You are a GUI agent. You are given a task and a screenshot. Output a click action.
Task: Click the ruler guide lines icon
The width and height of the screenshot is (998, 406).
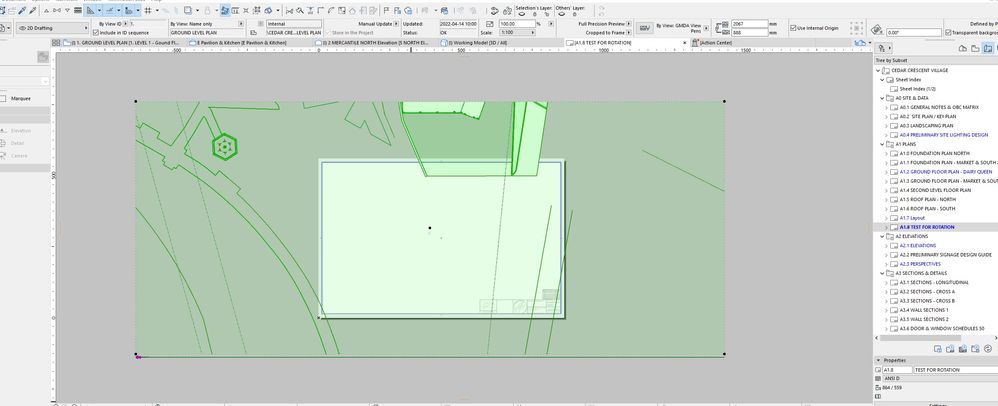tap(91, 11)
